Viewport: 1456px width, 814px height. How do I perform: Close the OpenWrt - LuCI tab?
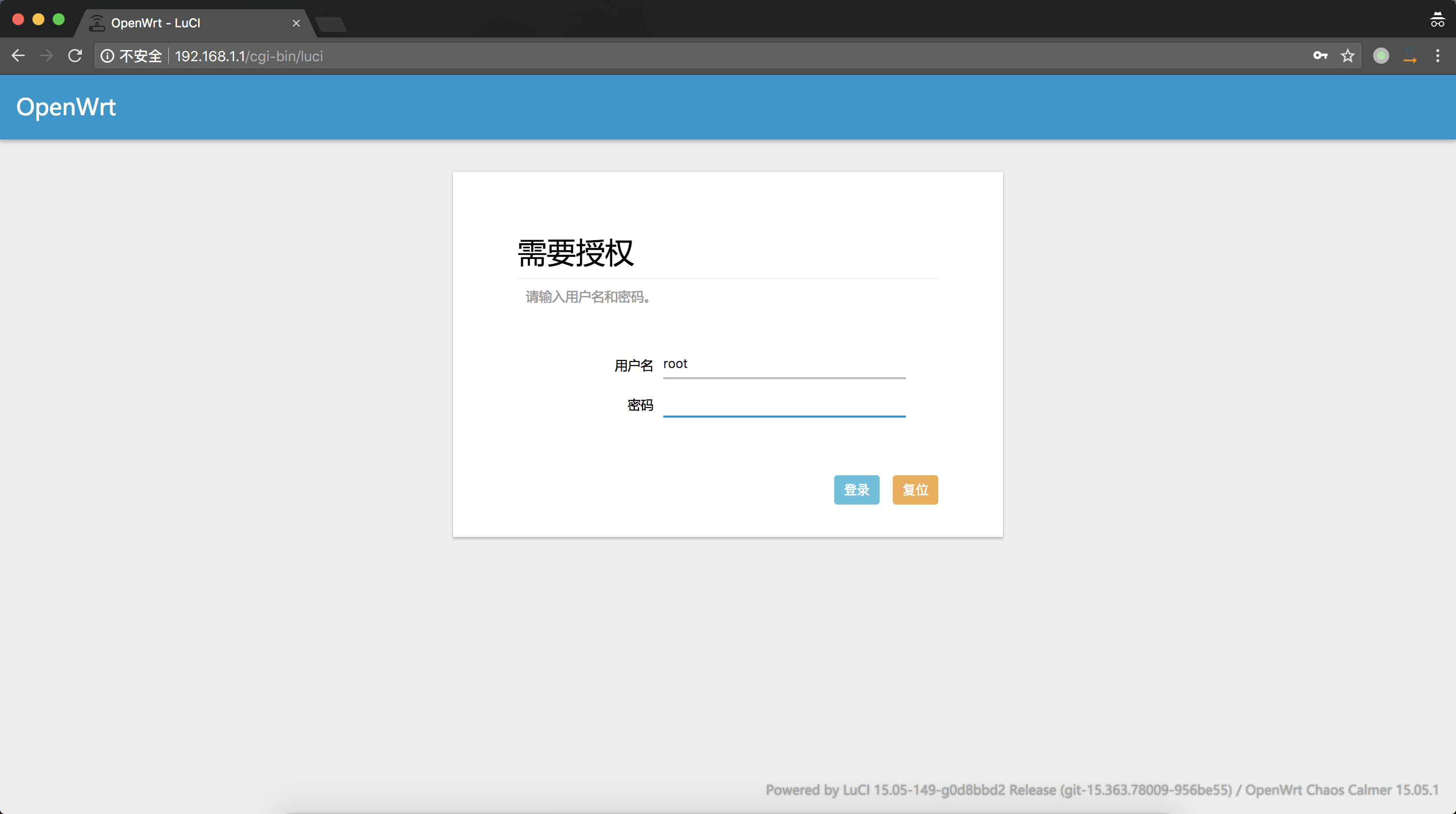click(296, 23)
